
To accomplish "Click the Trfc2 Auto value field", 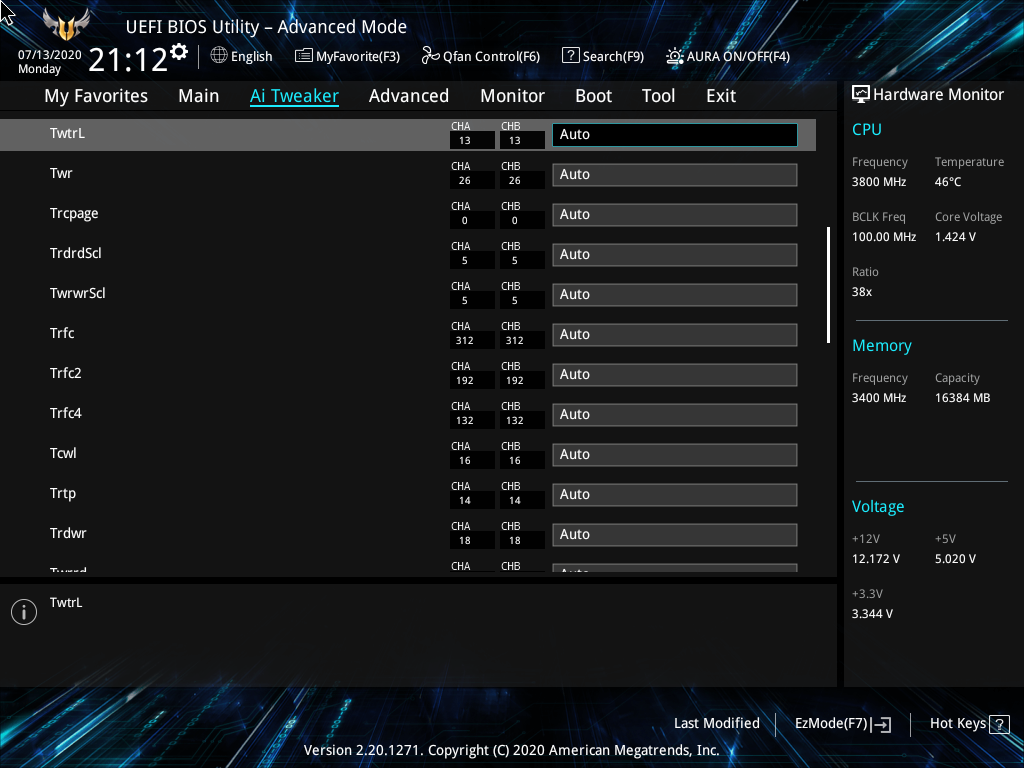I will point(675,375).
